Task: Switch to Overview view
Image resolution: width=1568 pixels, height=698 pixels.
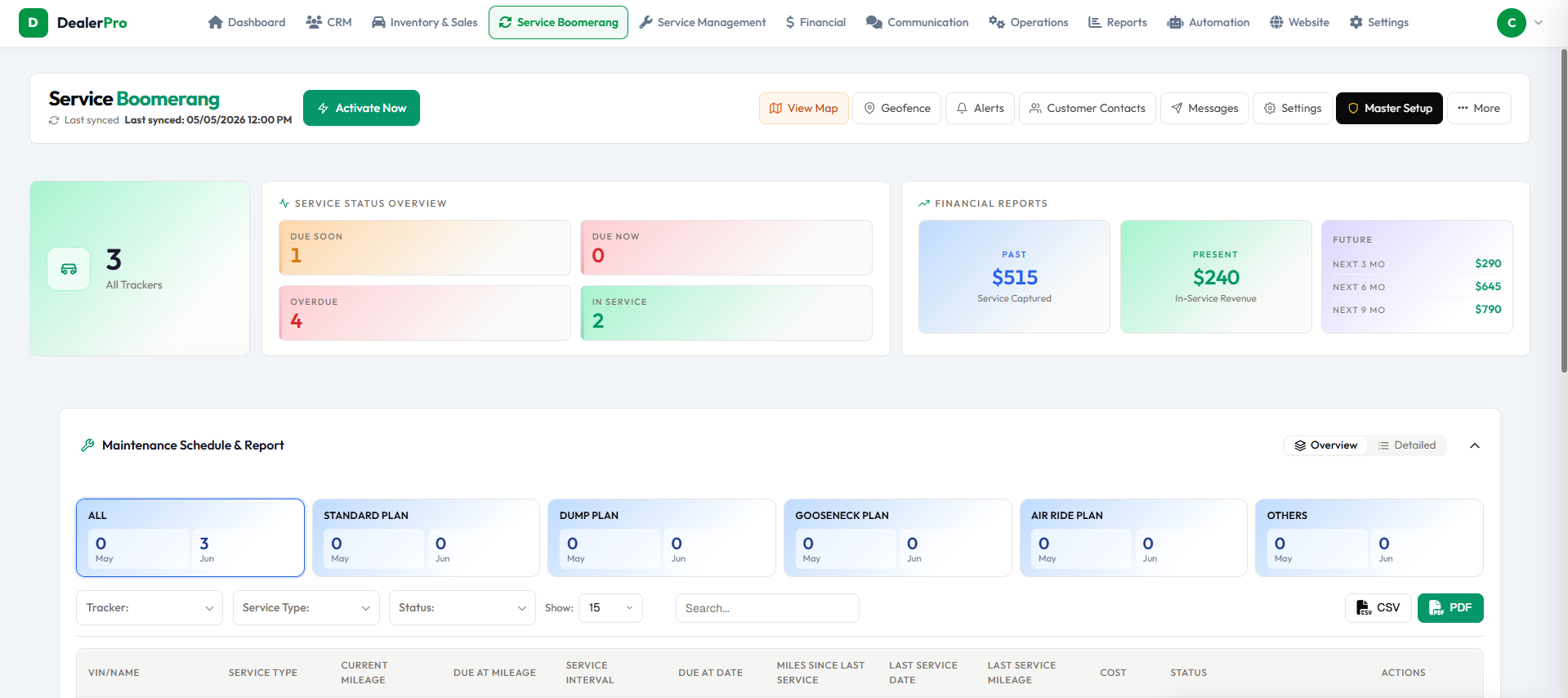Action: 1325,445
